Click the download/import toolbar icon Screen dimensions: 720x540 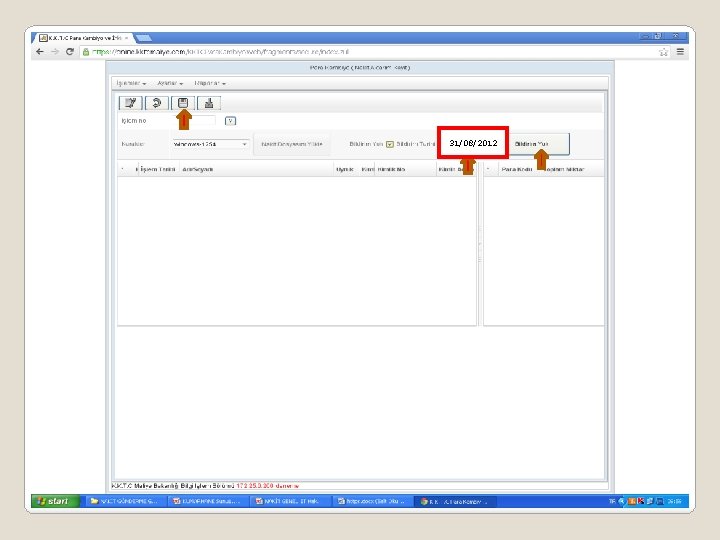point(209,103)
